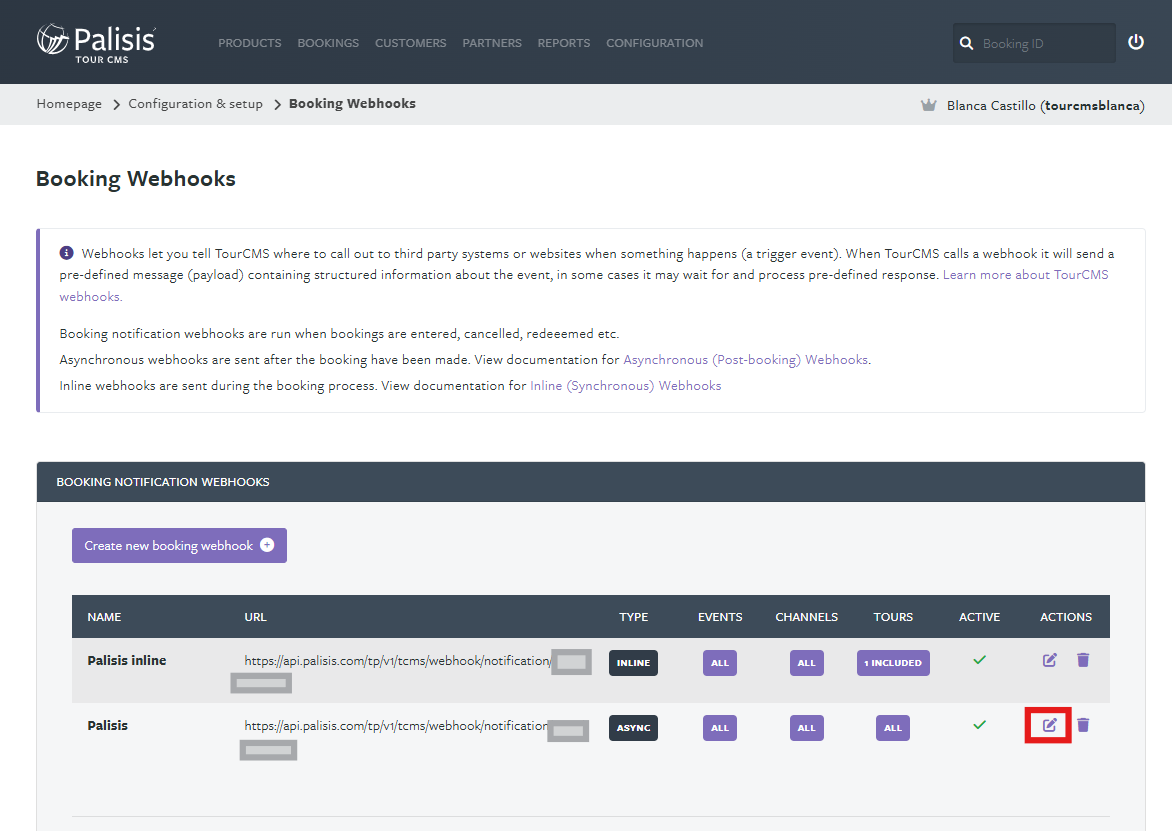
Task: Click the search magnifier icon
Action: pyautogui.click(x=966, y=43)
